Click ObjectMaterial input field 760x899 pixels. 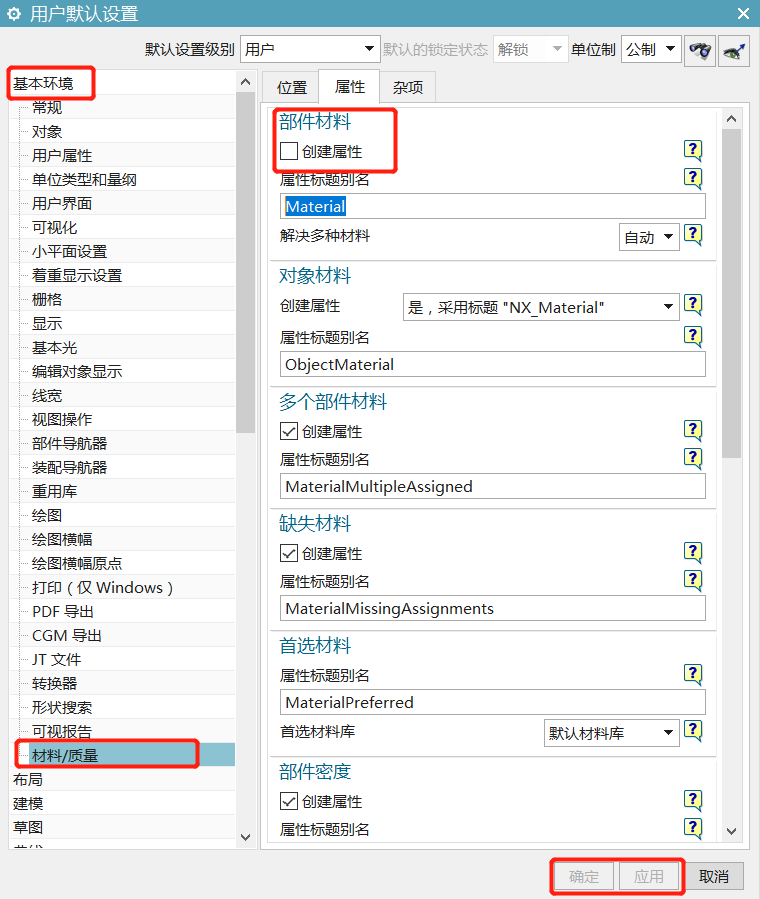(x=492, y=364)
